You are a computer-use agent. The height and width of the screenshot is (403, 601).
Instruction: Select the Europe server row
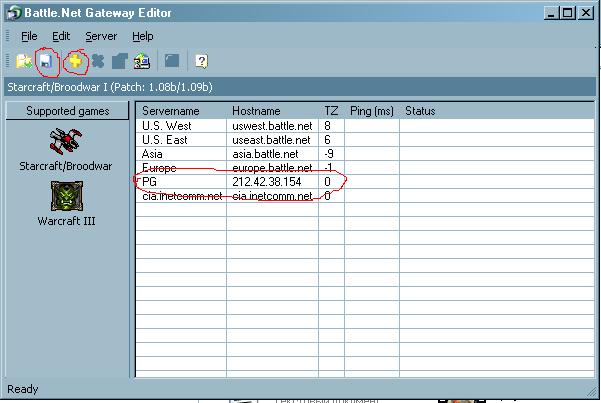point(365,168)
